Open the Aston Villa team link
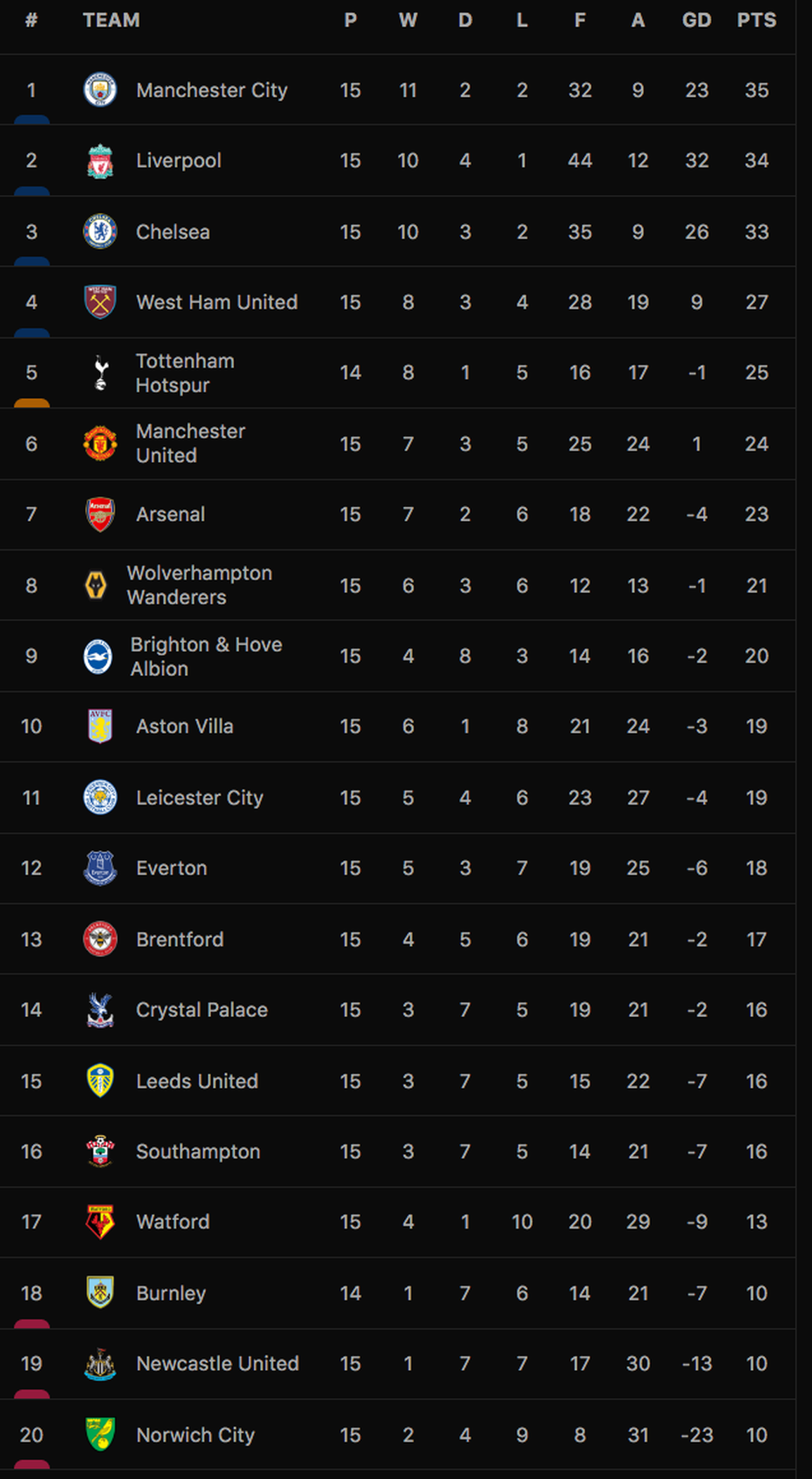The width and height of the screenshot is (812, 1479). click(x=185, y=726)
